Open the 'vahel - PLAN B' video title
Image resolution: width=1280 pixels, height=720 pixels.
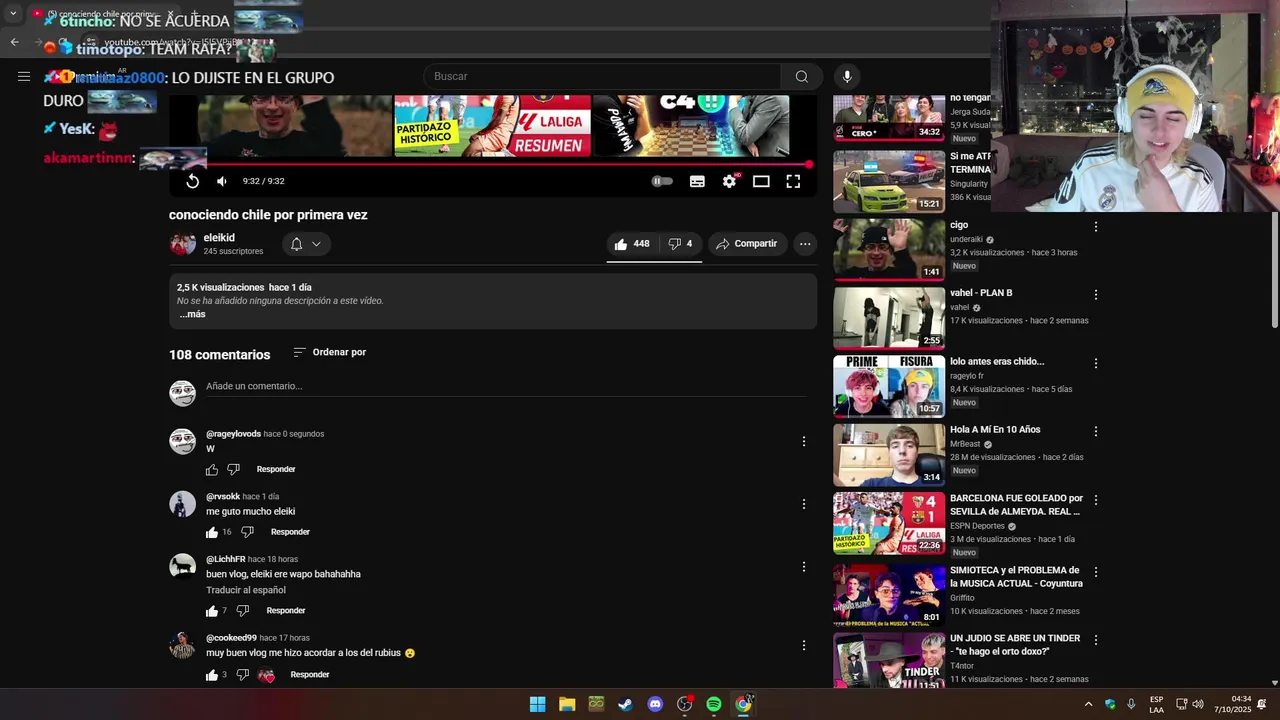tap(981, 293)
